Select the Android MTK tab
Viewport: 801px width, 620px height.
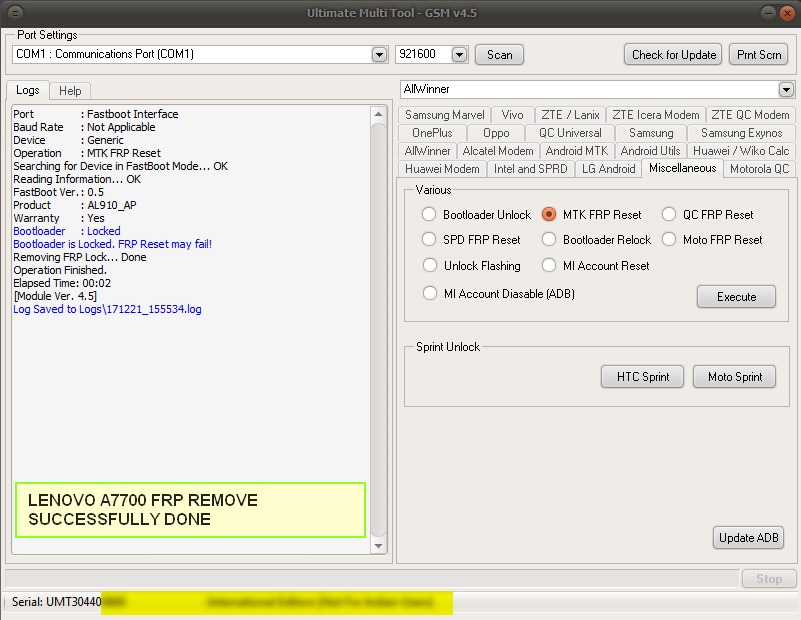coord(576,150)
